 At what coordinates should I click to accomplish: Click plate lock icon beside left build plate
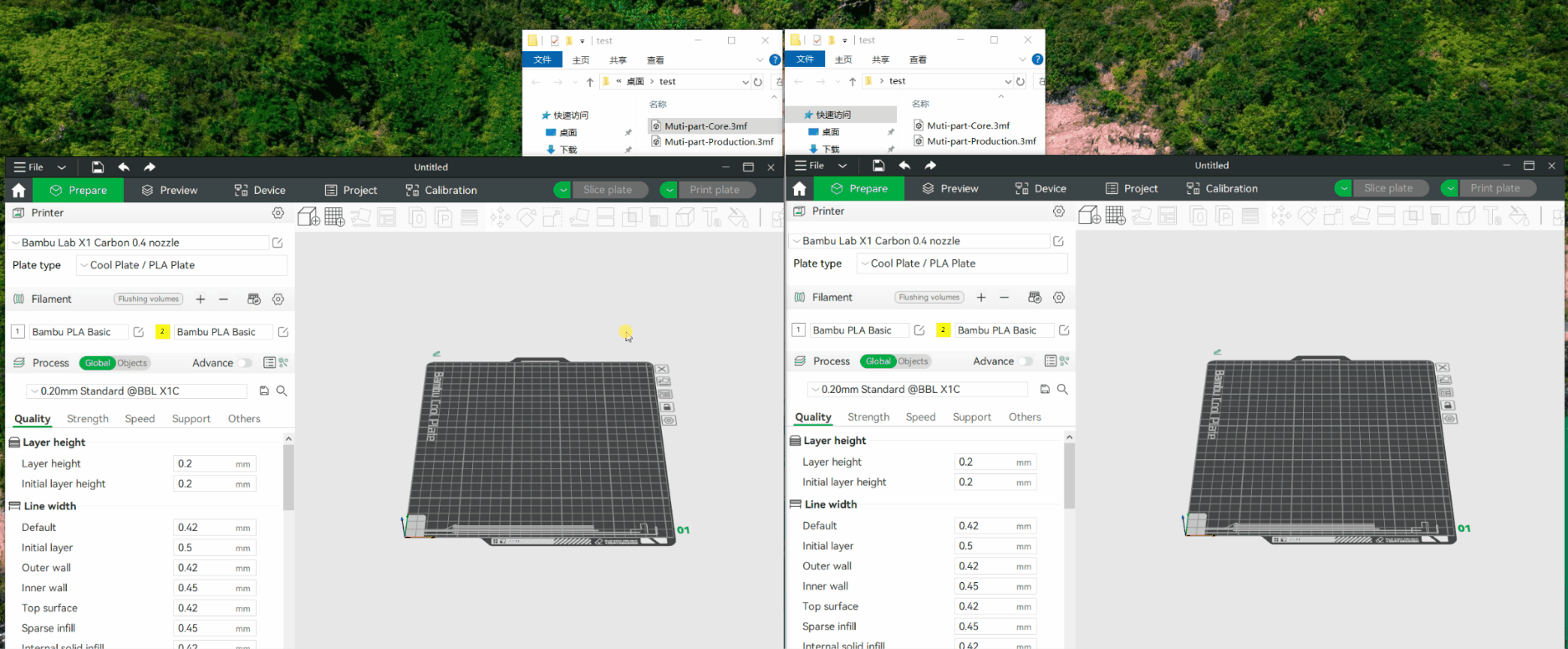[x=667, y=407]
